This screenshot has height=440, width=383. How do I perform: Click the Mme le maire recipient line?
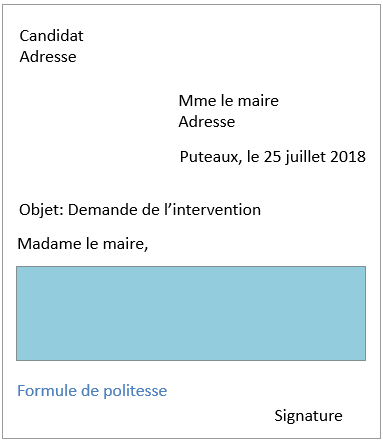coord(229,101)
